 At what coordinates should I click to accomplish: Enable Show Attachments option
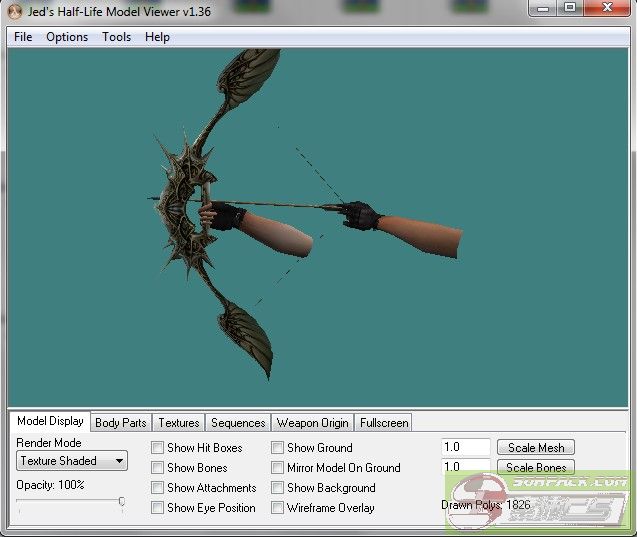tap(157, 488)
